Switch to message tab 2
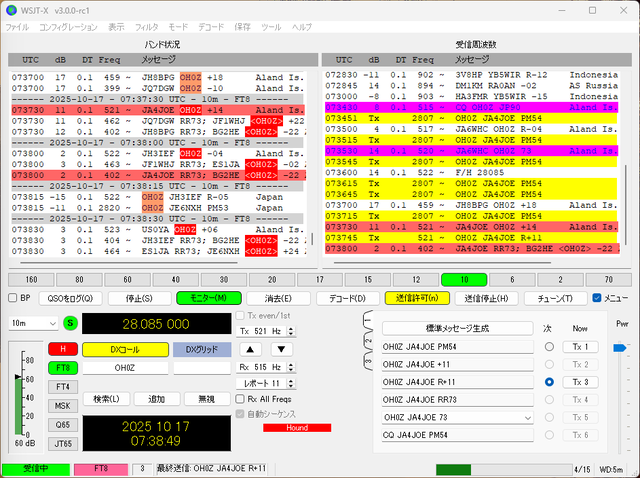640x478 pixels. tap(368, 341)
